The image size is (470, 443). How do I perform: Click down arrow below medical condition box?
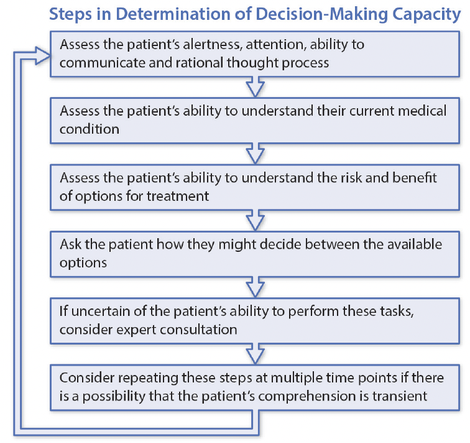pyautogui.click(x=255, y=154)
